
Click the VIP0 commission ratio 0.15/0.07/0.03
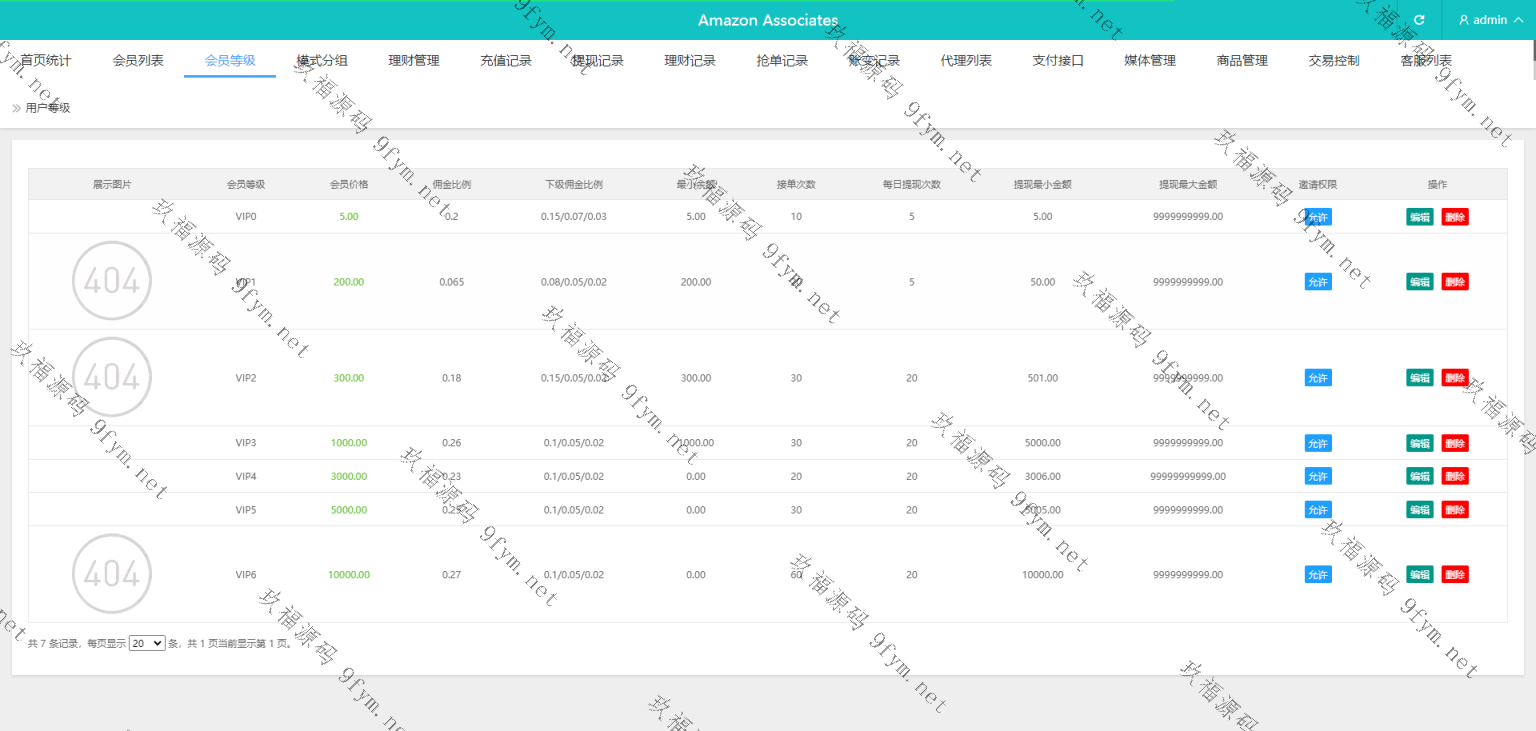coord(574,216)
